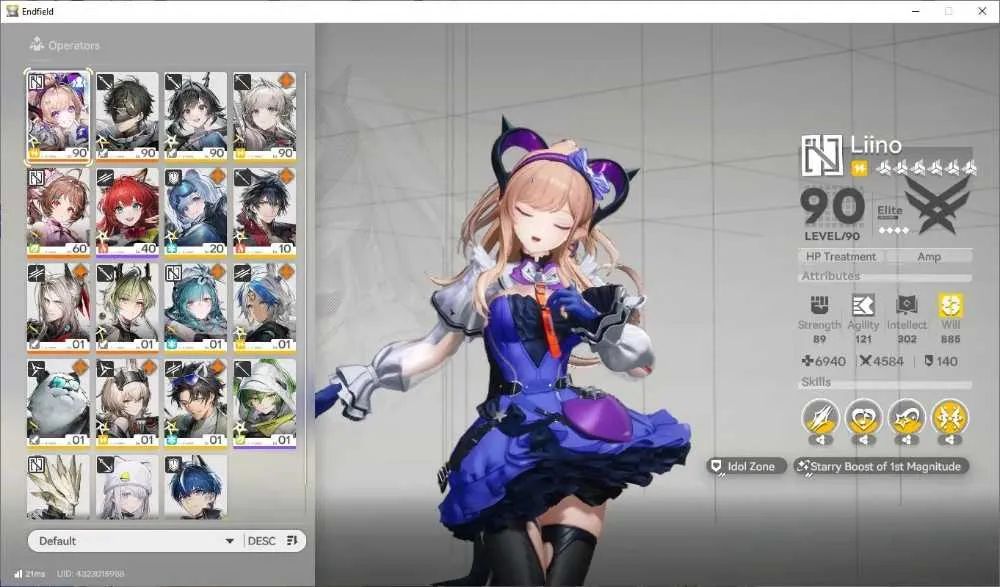Screen dimensions: 1000x587
Task: Click the 21ms ping indicator
Action: pyautogui.click(x=29, y=574)
